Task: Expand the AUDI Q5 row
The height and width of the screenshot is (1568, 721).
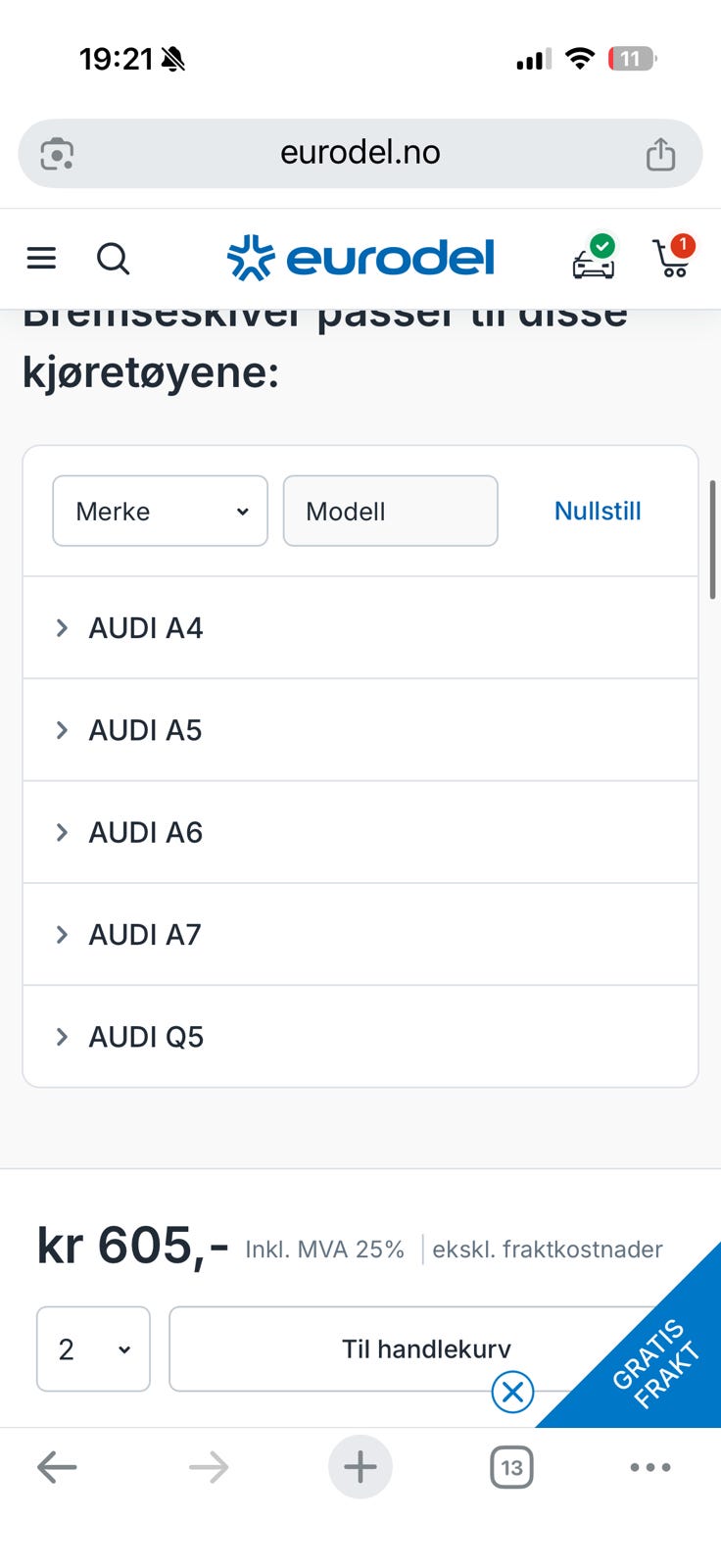Action: [x=147, y=1037]
